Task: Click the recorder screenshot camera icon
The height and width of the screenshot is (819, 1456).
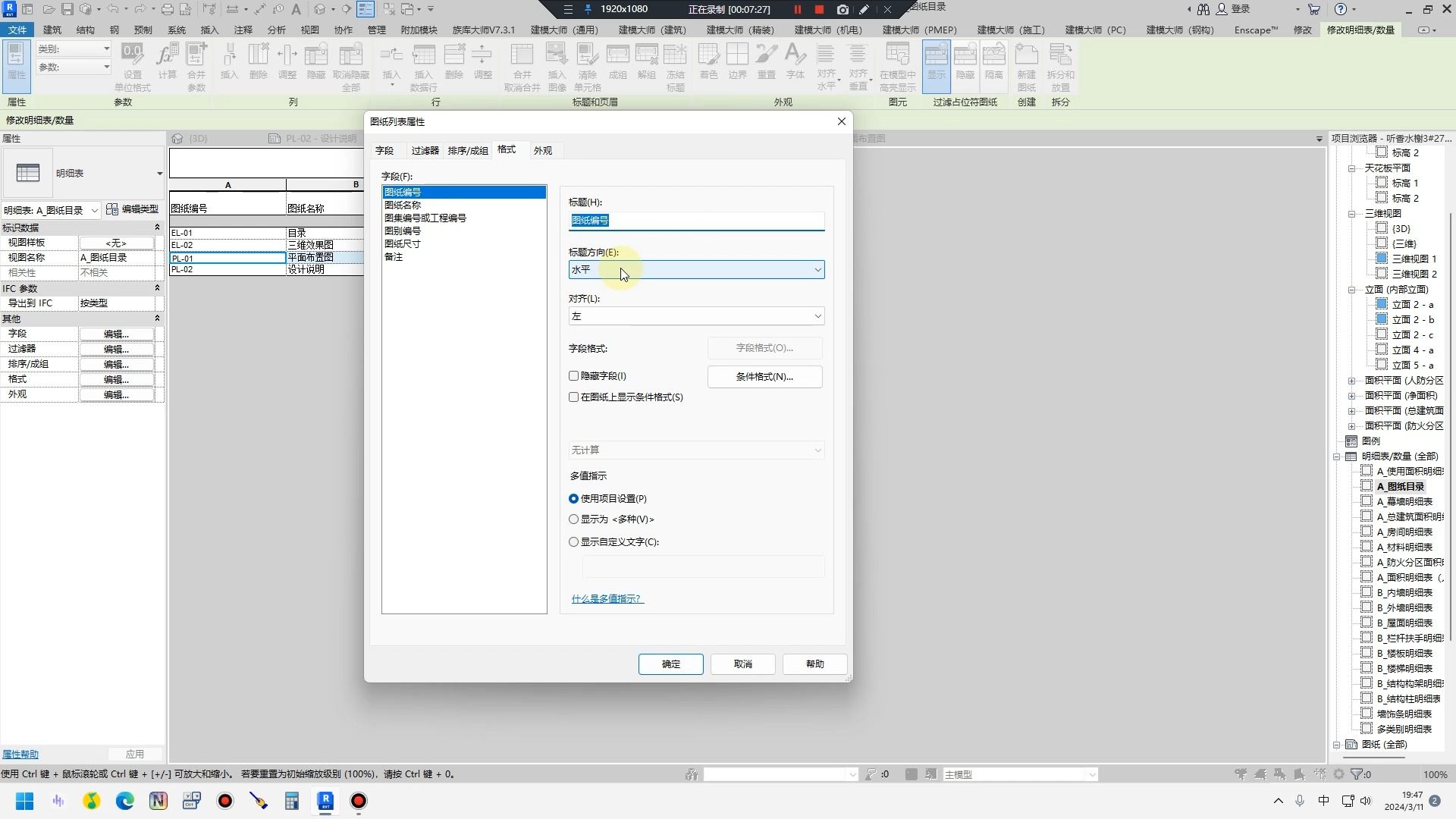Action: (843, 10)
